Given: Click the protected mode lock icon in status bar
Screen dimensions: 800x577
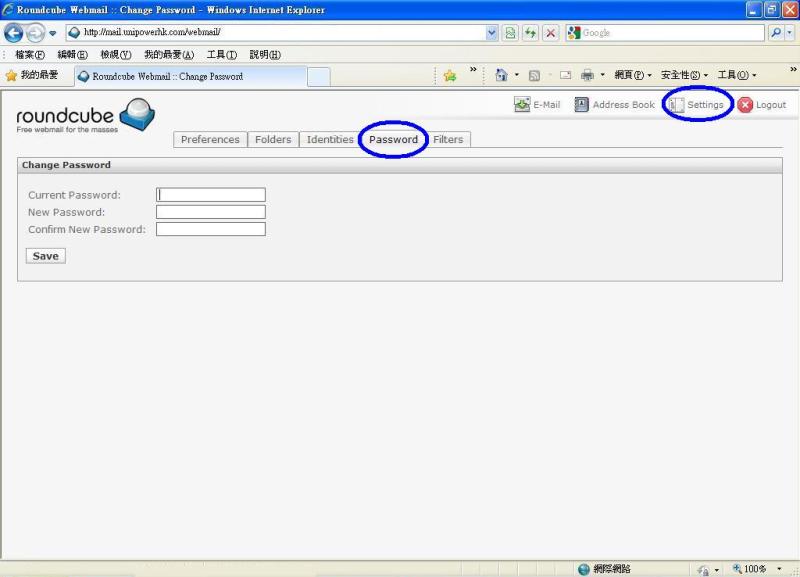Looking at the screenshot, I should pyautogui.click(x=704, y=570).
